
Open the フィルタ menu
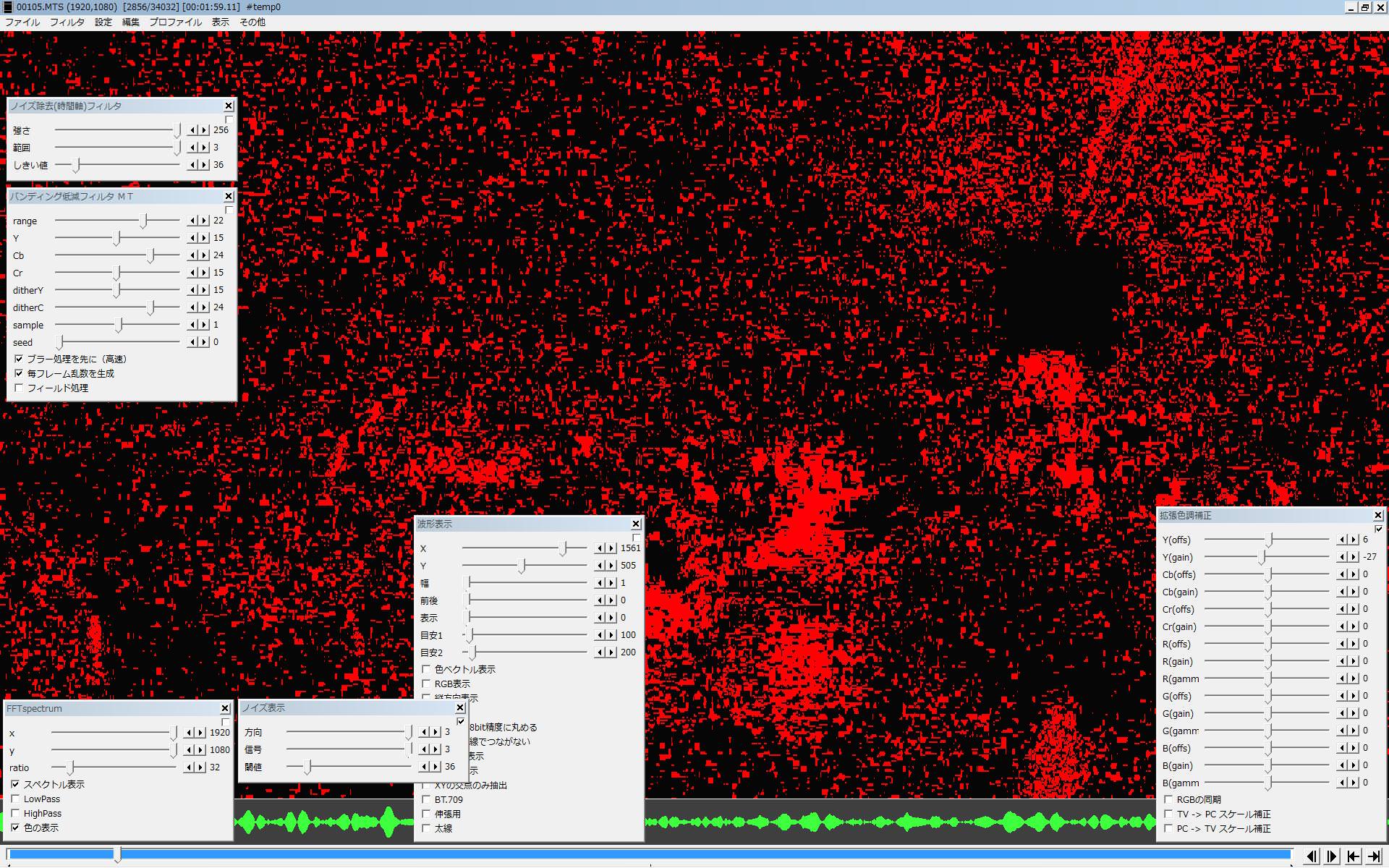(x=67, y=22)
